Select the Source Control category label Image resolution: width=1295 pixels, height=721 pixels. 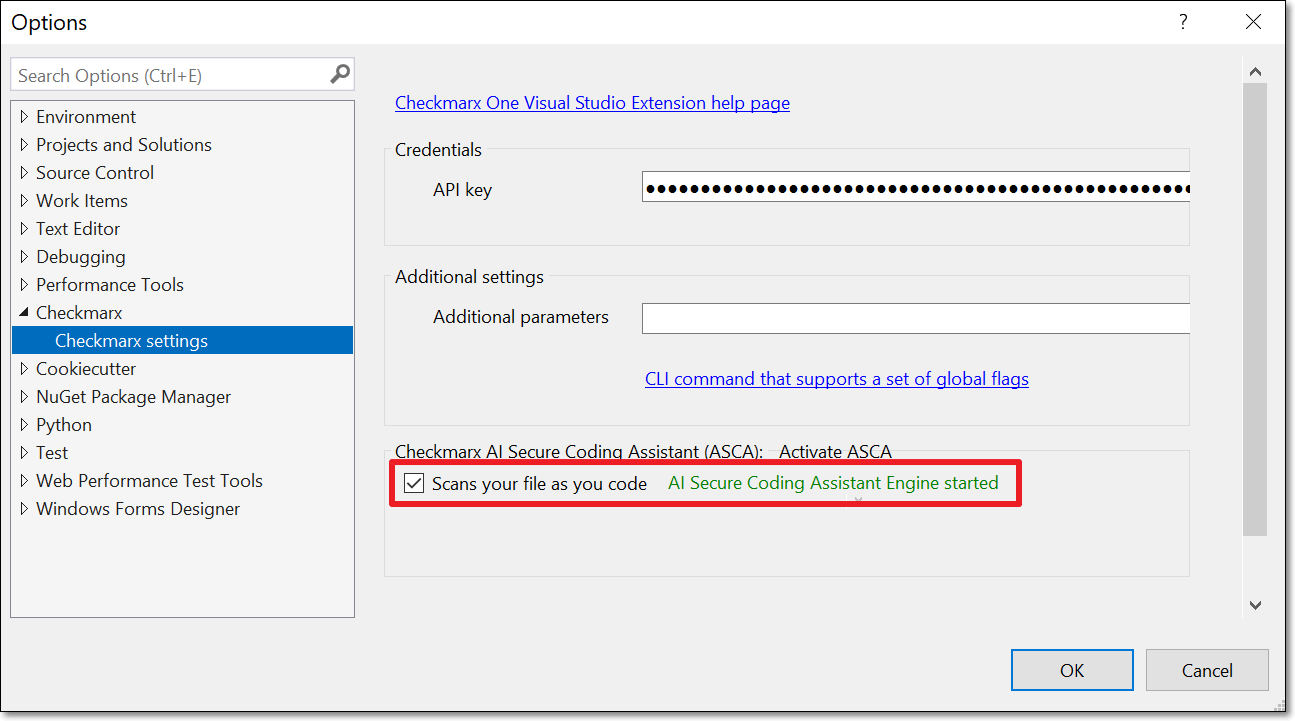click(x=95, y=173)
